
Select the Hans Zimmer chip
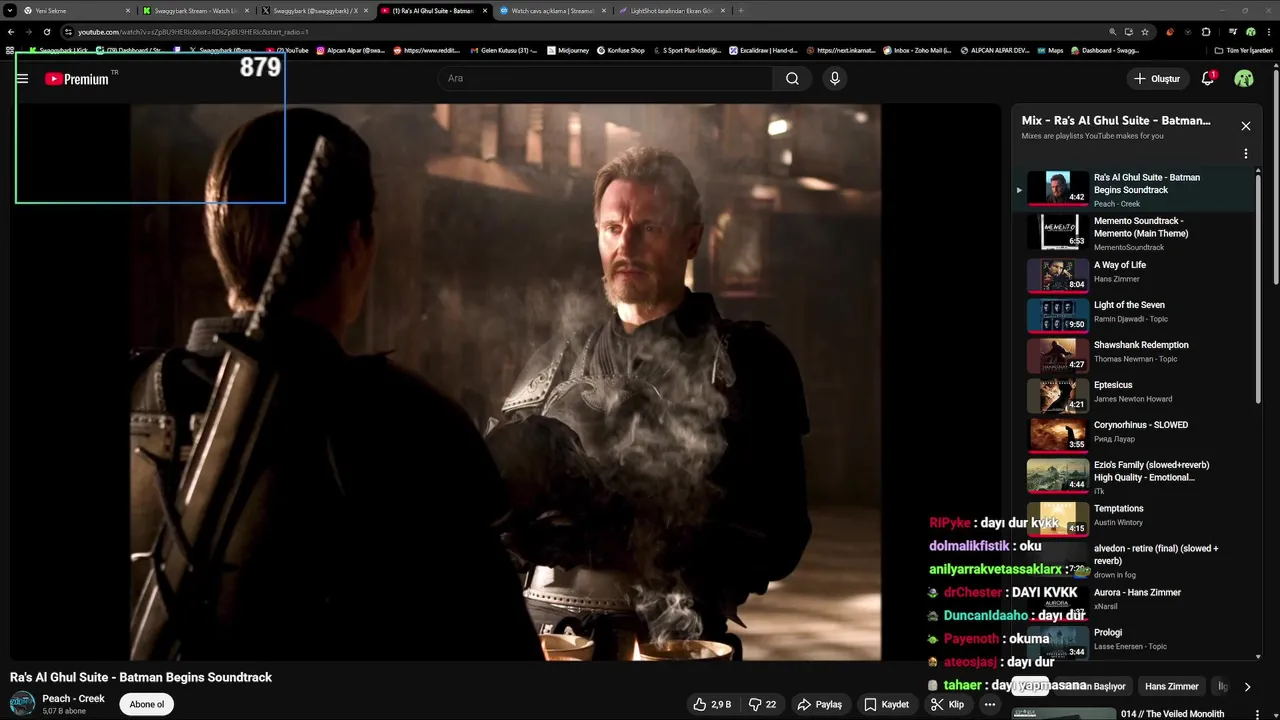pos(1171,686)
